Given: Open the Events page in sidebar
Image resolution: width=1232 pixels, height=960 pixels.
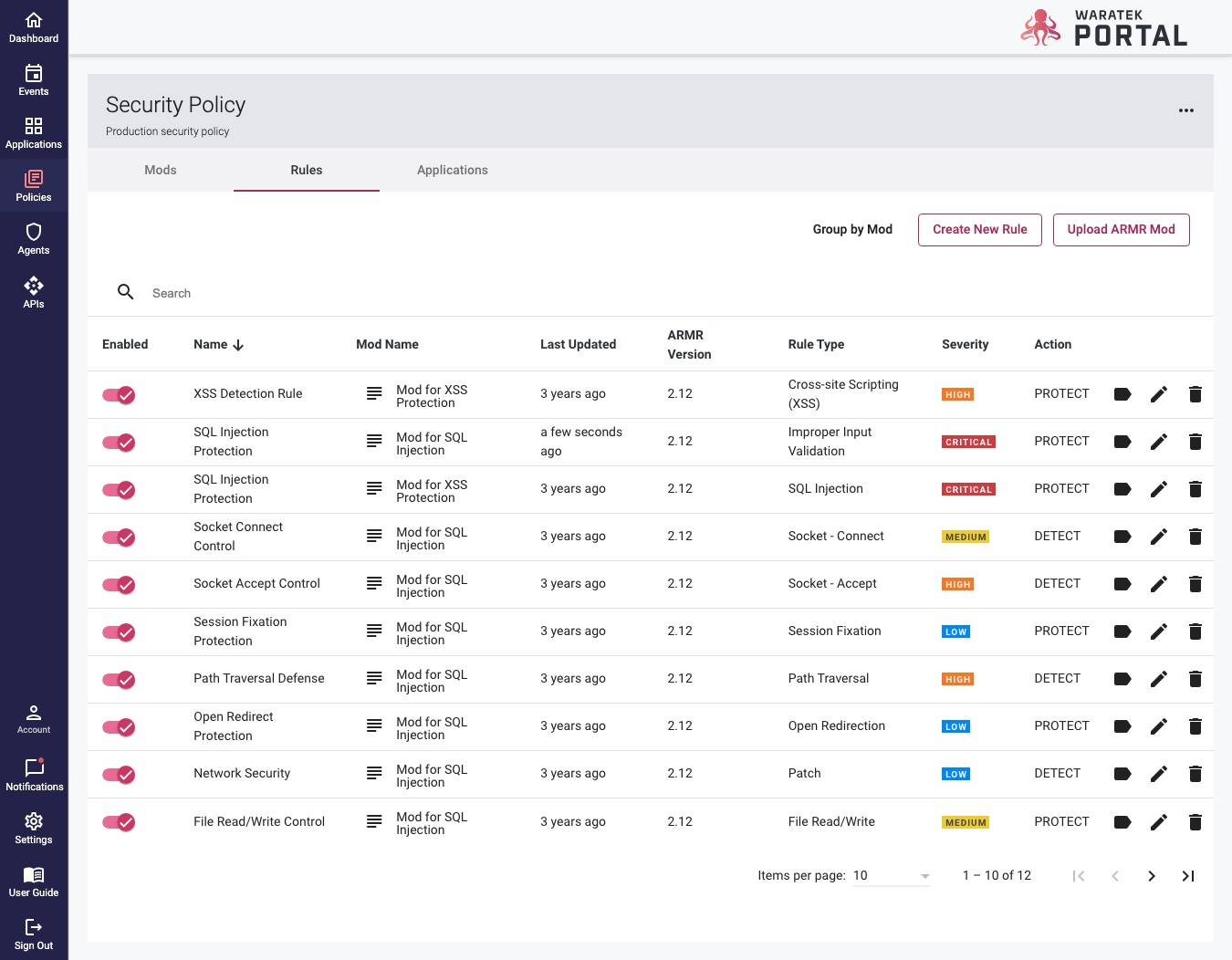Looking at the screenshot, I should (34, 80).
